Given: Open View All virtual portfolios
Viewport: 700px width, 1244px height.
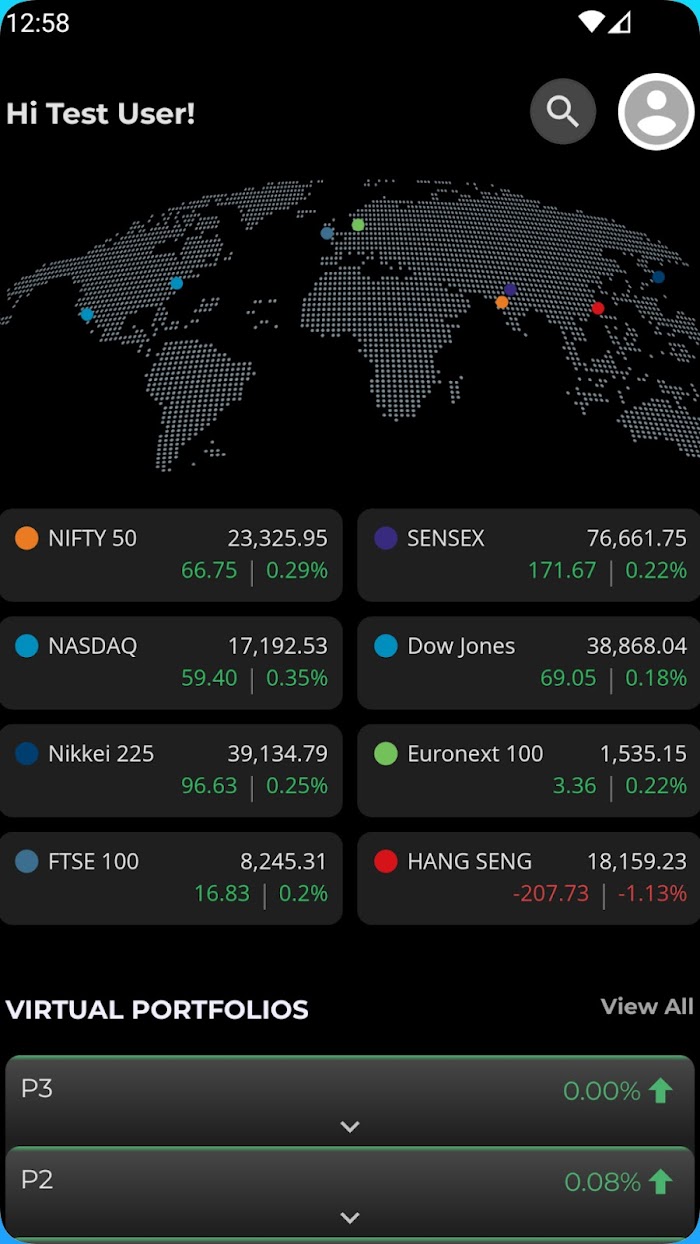Looking at the screenshot, I should (x=647, y=1006).
